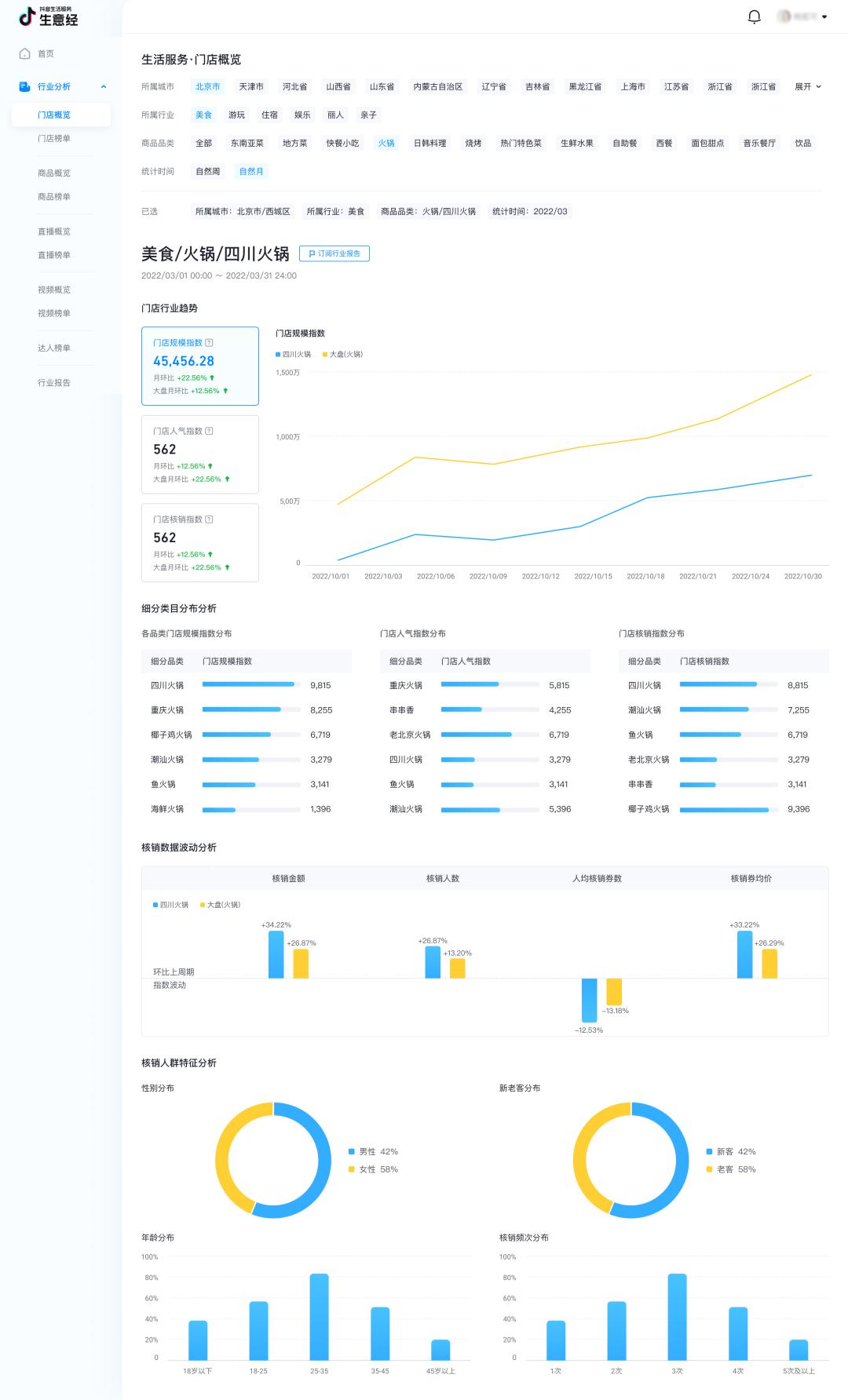
Task: Open the user account dropdown arrow
Action: (x=824, y=16)
